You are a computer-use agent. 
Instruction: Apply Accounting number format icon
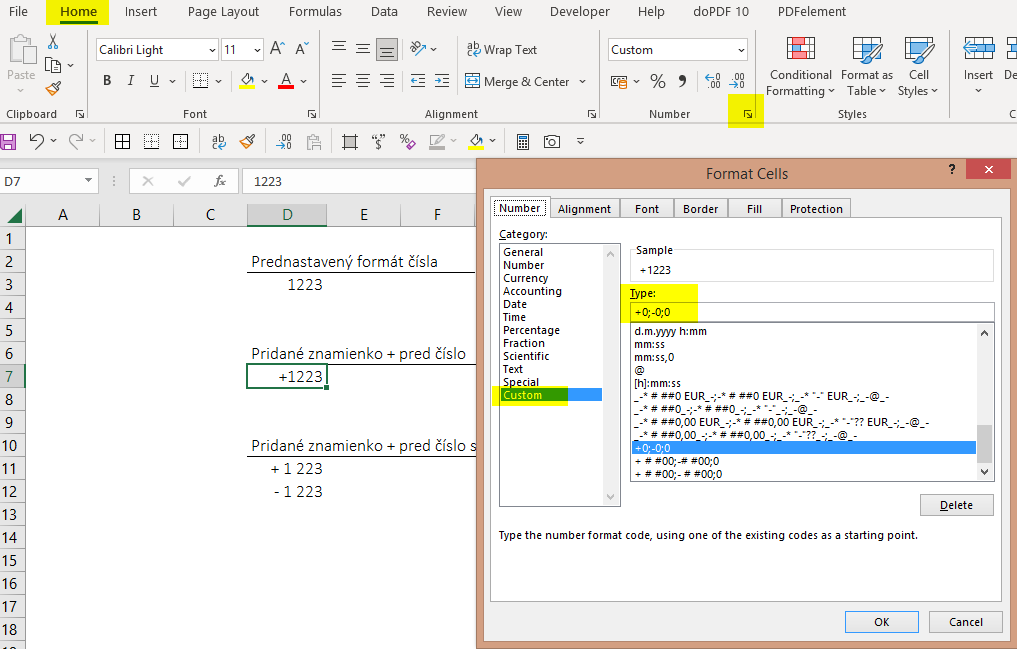pos(619,81)
